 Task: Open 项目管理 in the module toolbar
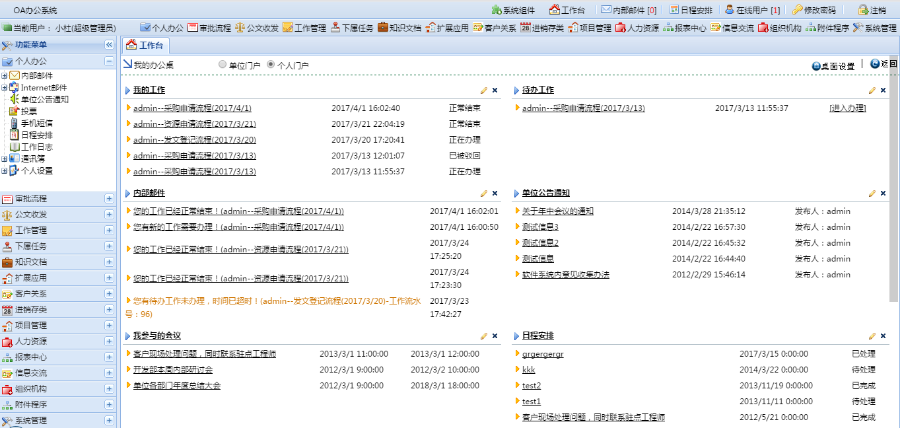click(589, 28)
